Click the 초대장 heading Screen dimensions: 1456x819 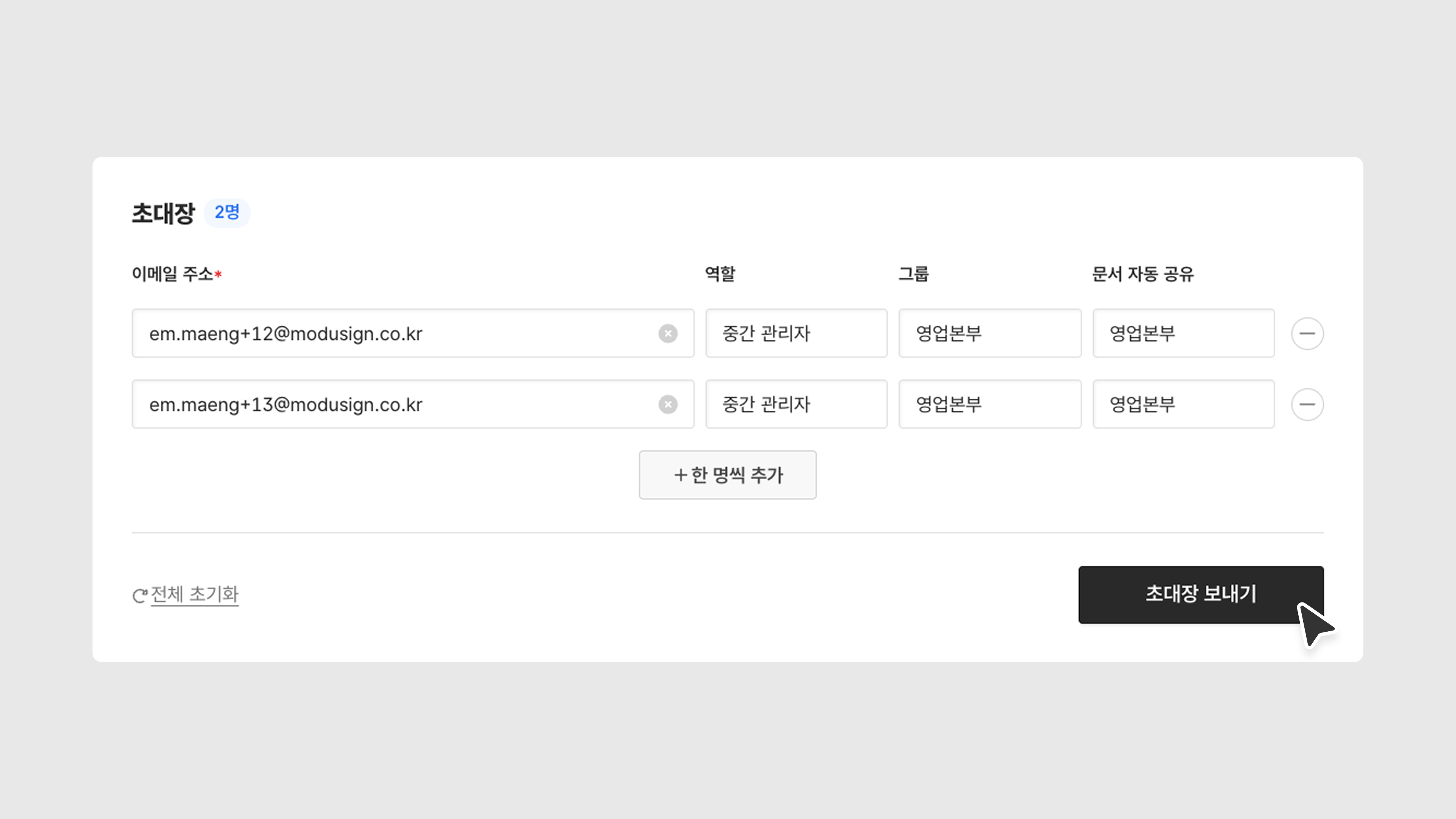point(163,213)
